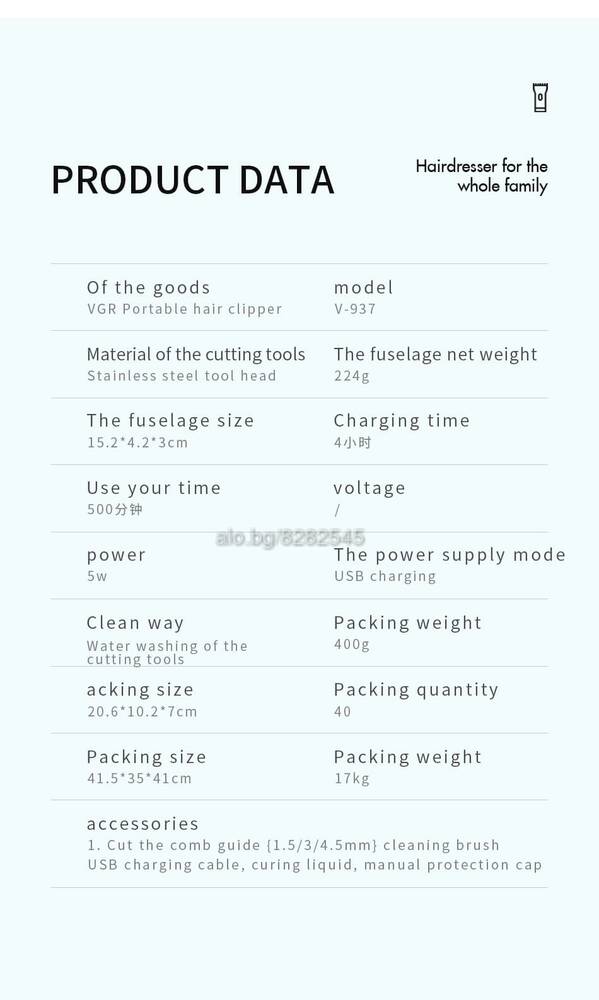Select the 17kg packing weight value
This screenshot has height=1000, width=599.
[x=351, y=778]
